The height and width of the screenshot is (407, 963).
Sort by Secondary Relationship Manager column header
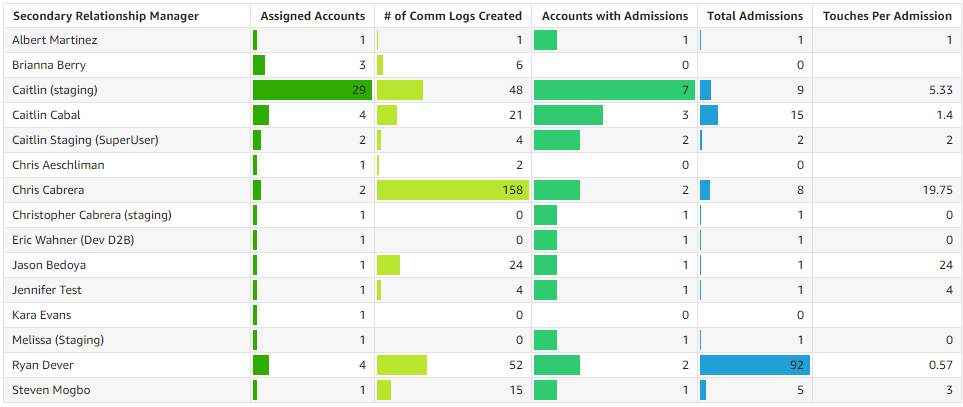[105, 16]
